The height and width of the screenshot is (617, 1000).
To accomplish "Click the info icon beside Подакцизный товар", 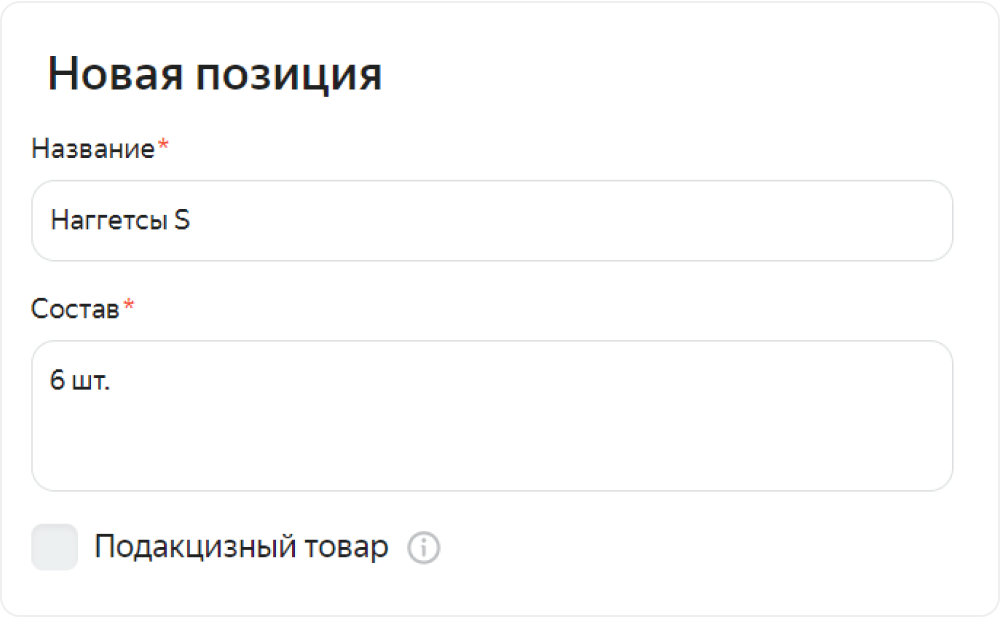I will tap(423, 548).
